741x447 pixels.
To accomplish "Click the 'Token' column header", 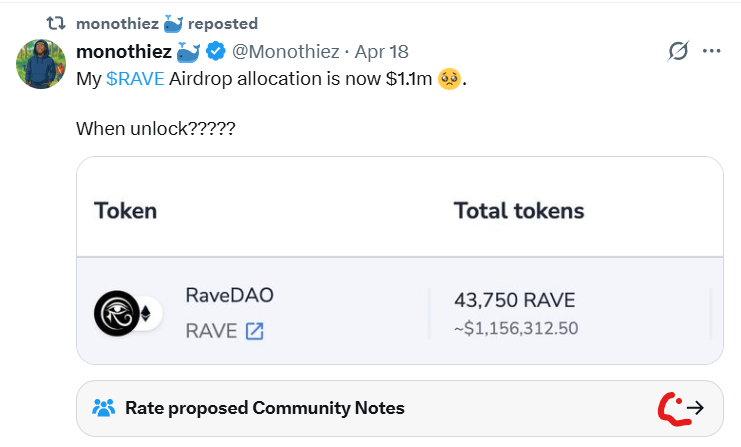I will 125,211.
